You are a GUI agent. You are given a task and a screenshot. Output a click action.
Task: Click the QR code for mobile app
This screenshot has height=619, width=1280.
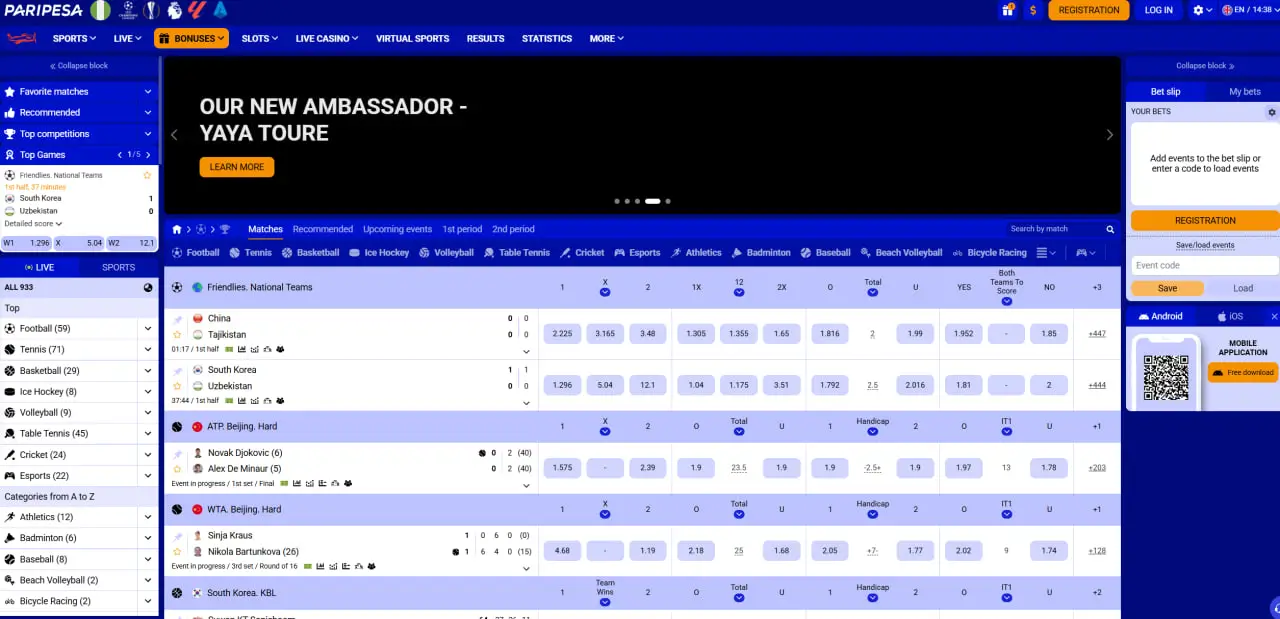point(1166,377)
